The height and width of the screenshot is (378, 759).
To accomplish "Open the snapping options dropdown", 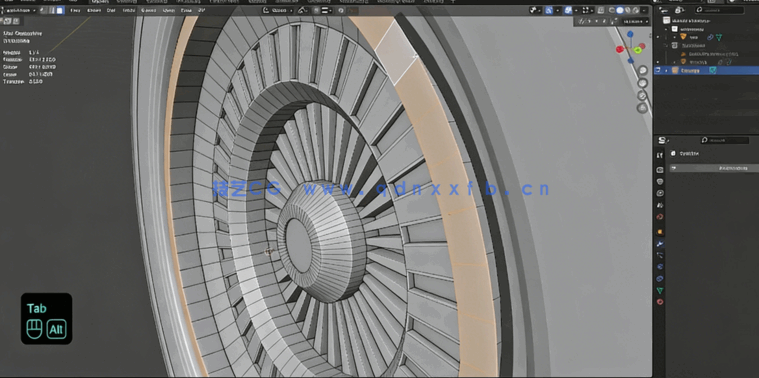I will pyautogui.click(x=326, y=10).
